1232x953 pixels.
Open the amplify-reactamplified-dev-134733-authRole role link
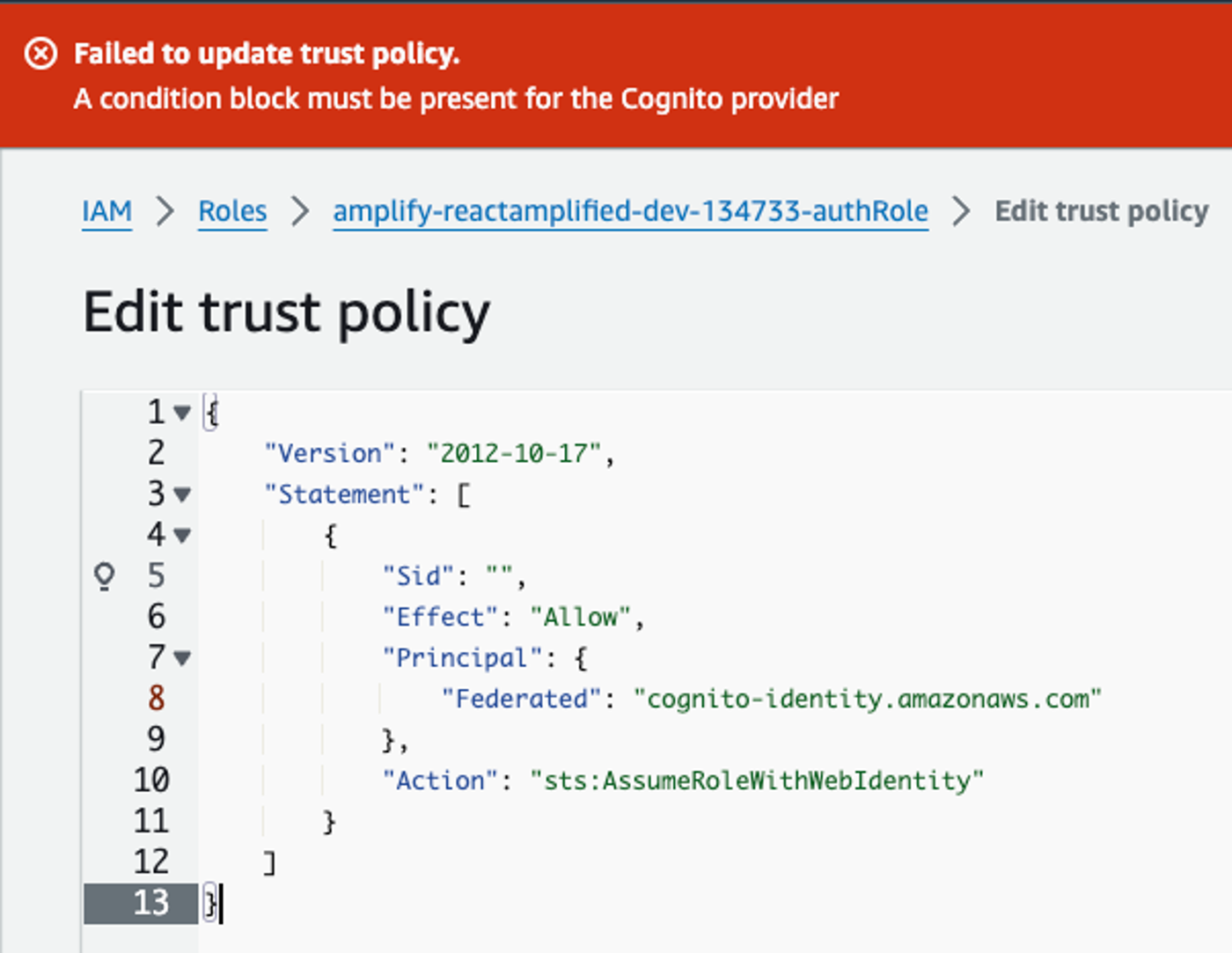630,211
